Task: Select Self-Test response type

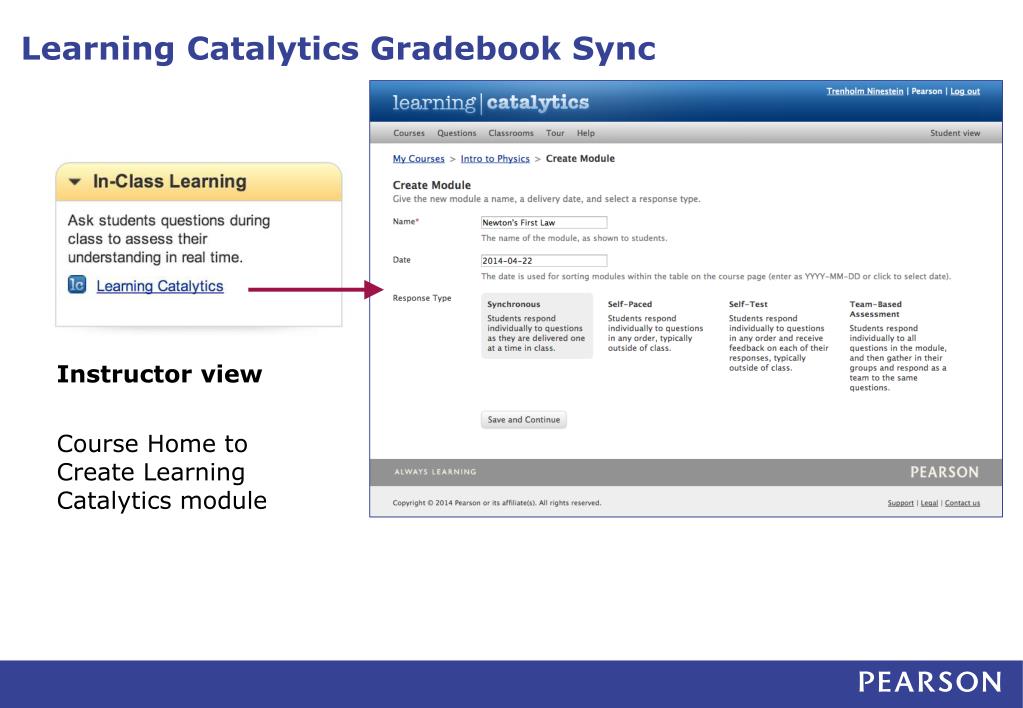Action: pyautogui.click(x=778, y=335)
